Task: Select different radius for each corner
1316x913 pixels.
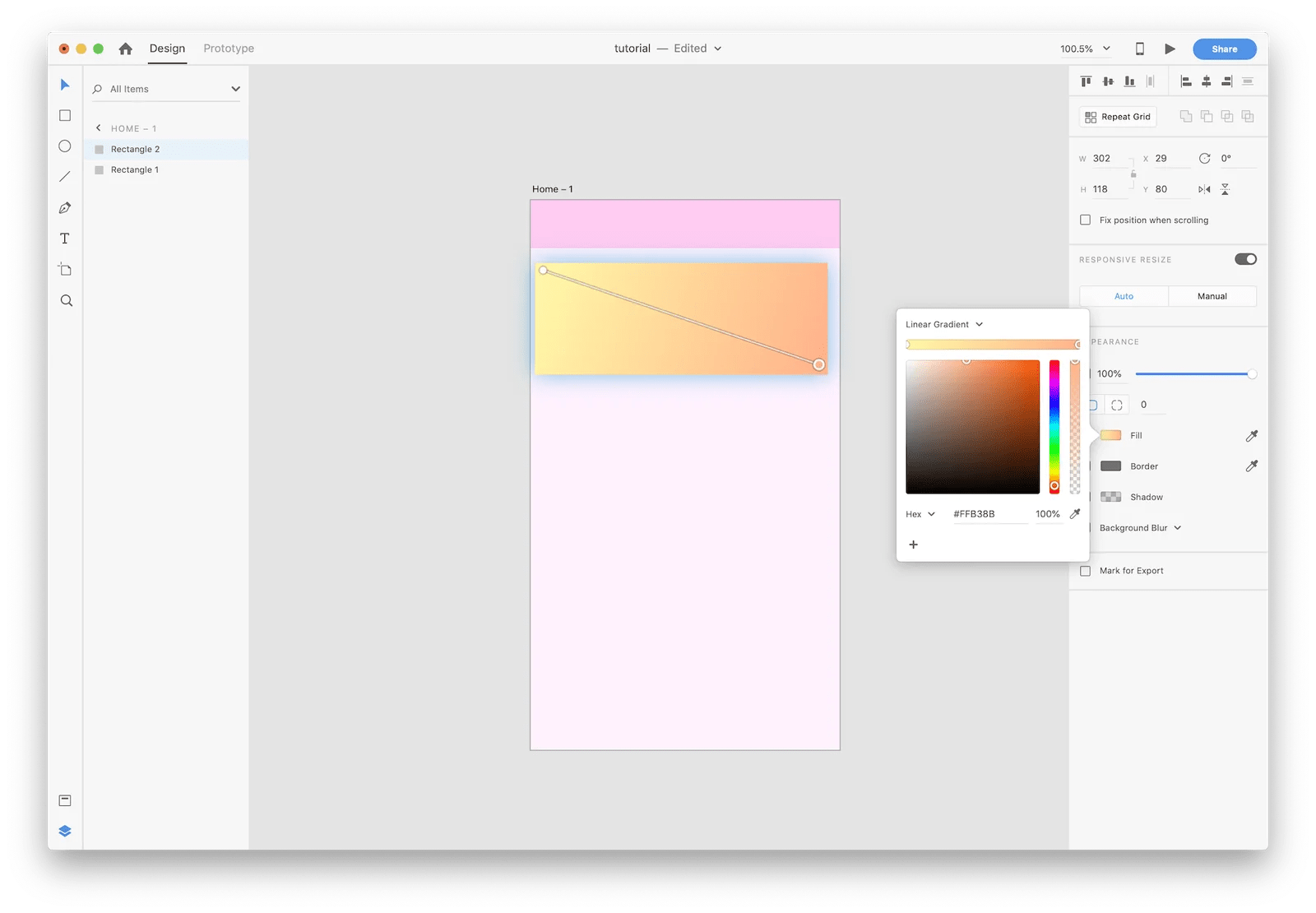Action: 1117,405
